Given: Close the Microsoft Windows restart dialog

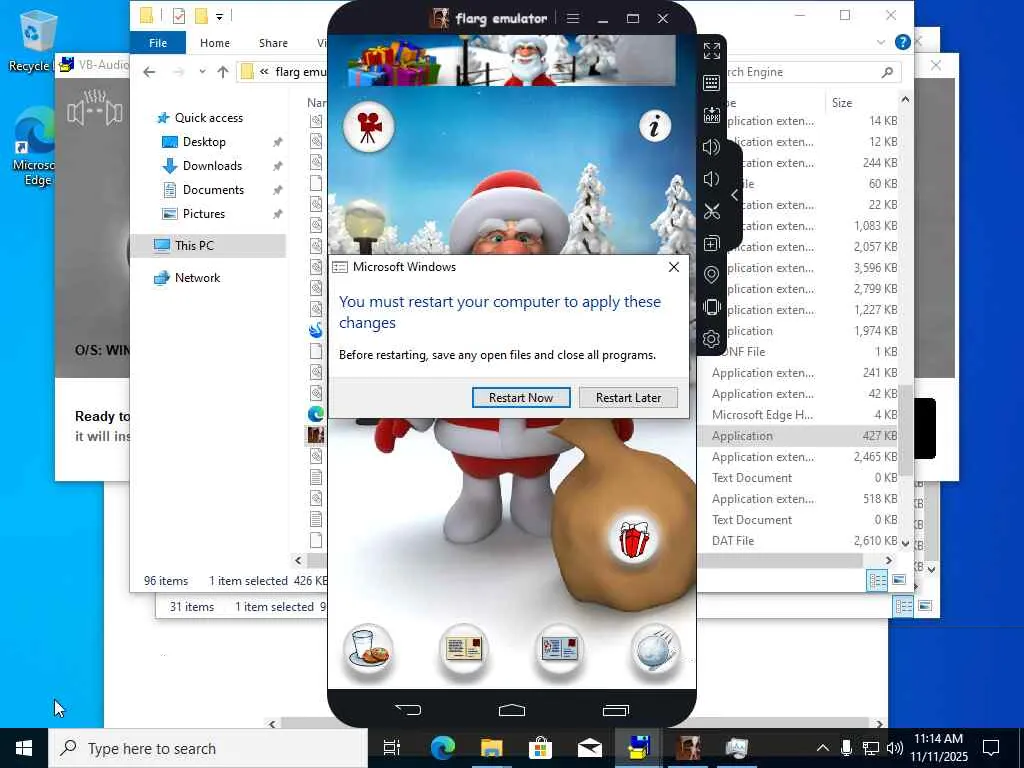Looking at the screenshot, I should pyautogui.click(x=674, y=267).
